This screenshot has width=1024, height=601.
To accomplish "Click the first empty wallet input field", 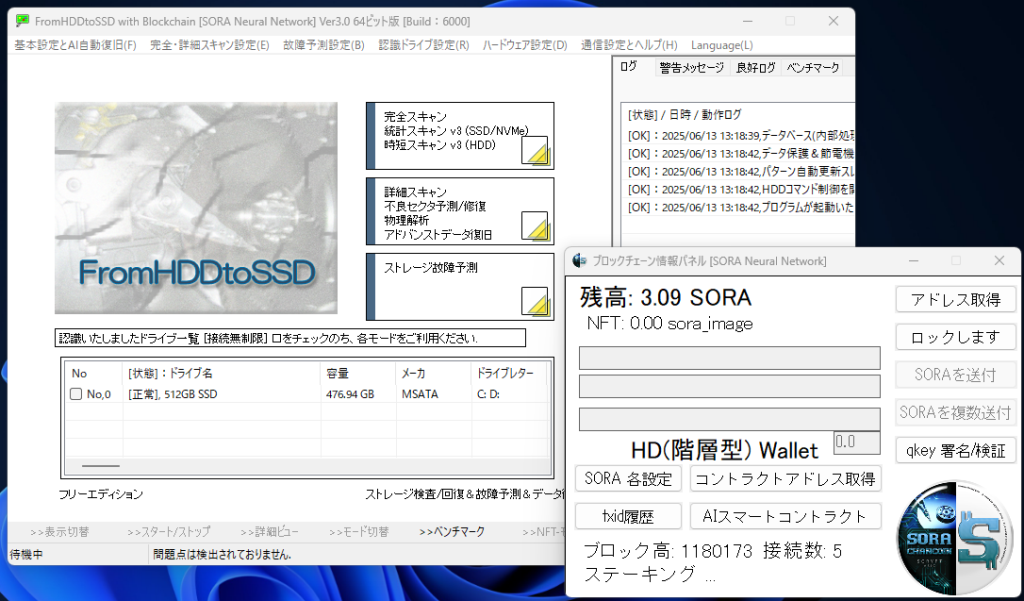I will 729,358.
